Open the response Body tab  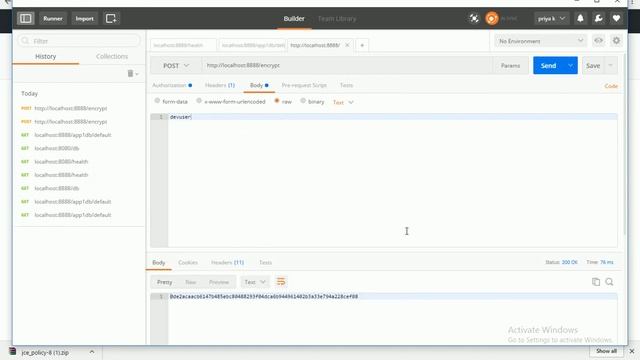[x=158, y=262]
